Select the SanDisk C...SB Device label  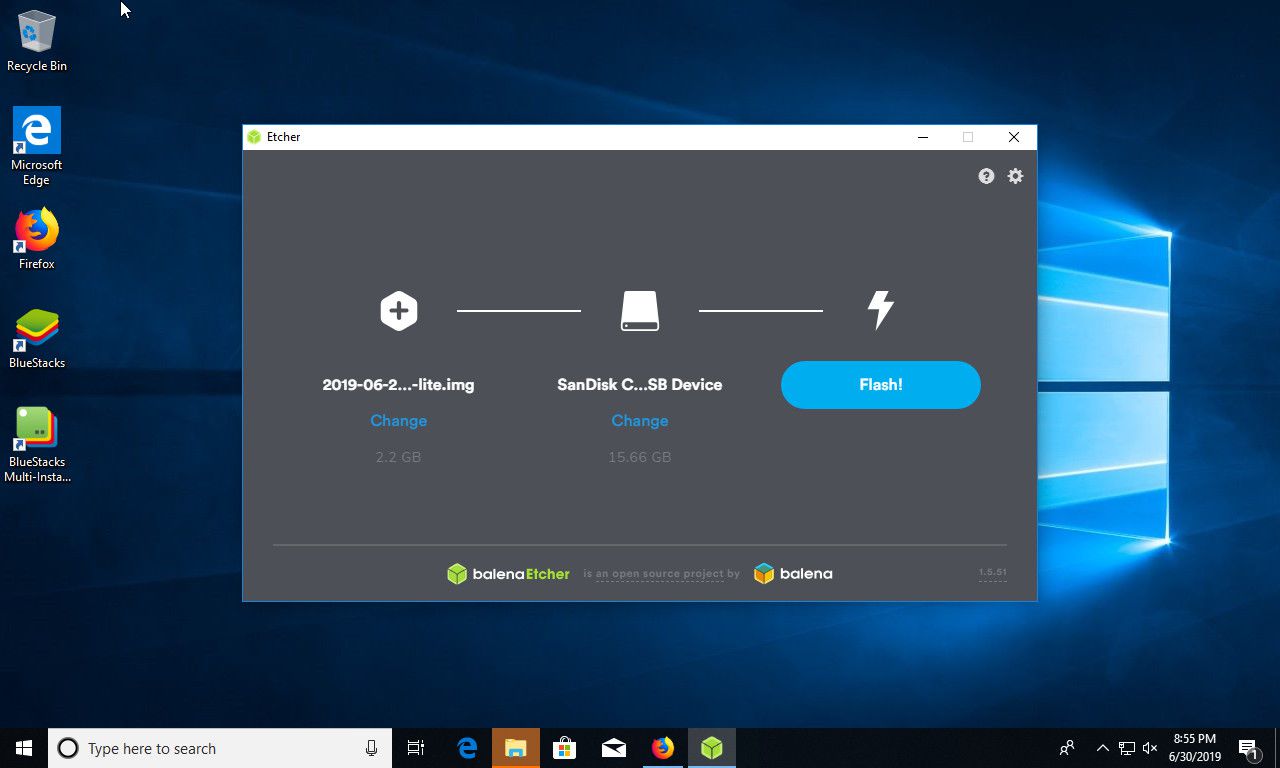640,385
